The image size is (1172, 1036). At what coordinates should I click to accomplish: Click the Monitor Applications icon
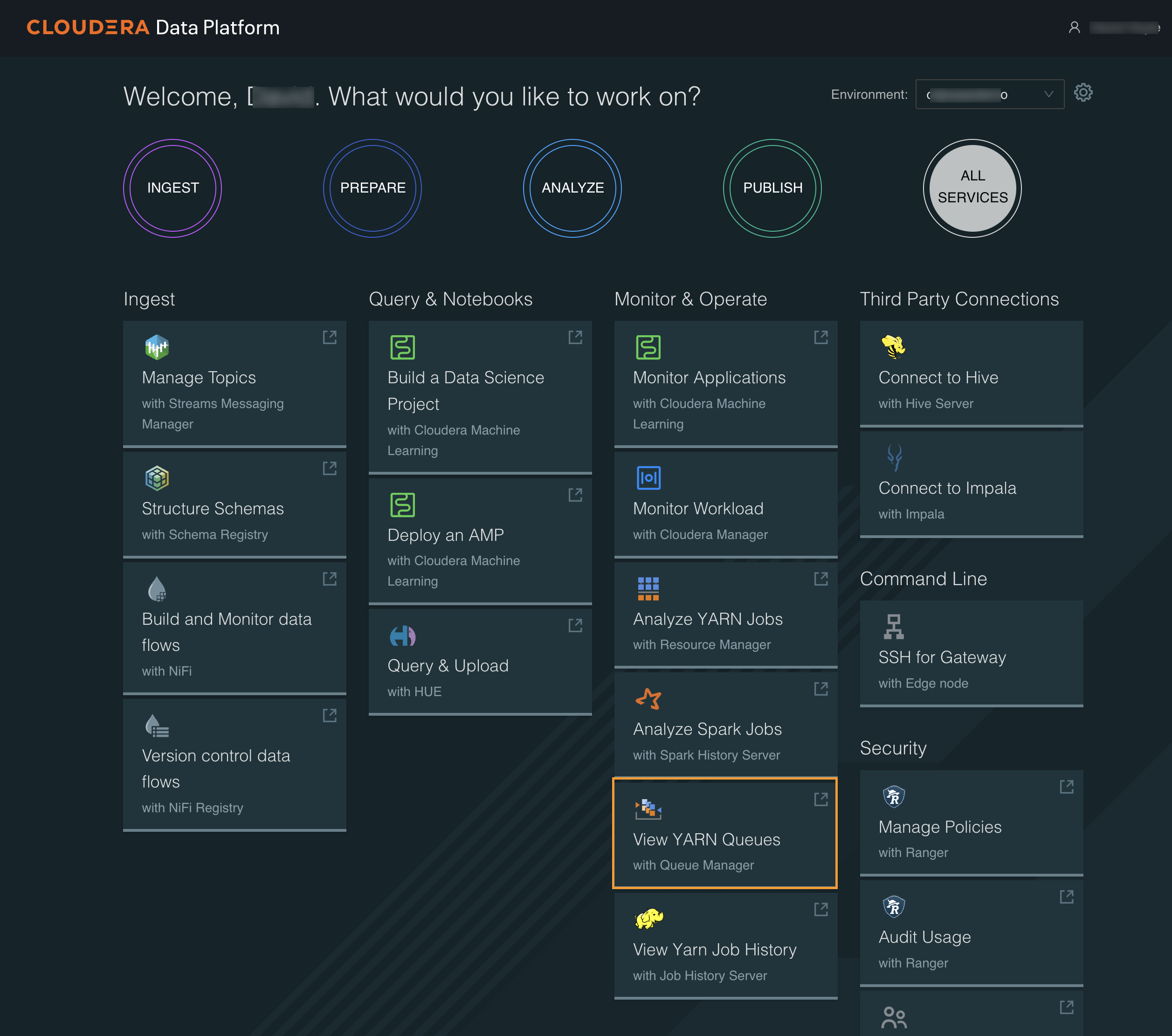[x=648, y=347]
